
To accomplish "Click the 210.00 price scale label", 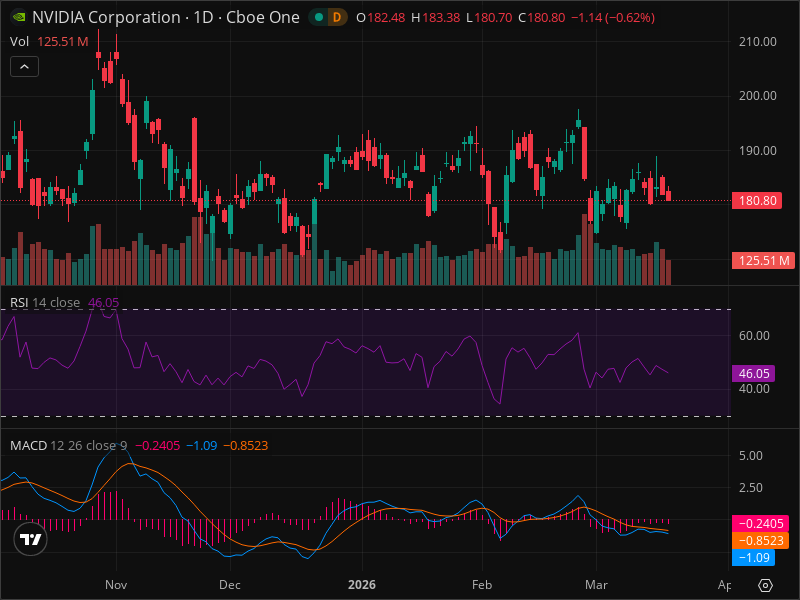I will click(758, 42).
